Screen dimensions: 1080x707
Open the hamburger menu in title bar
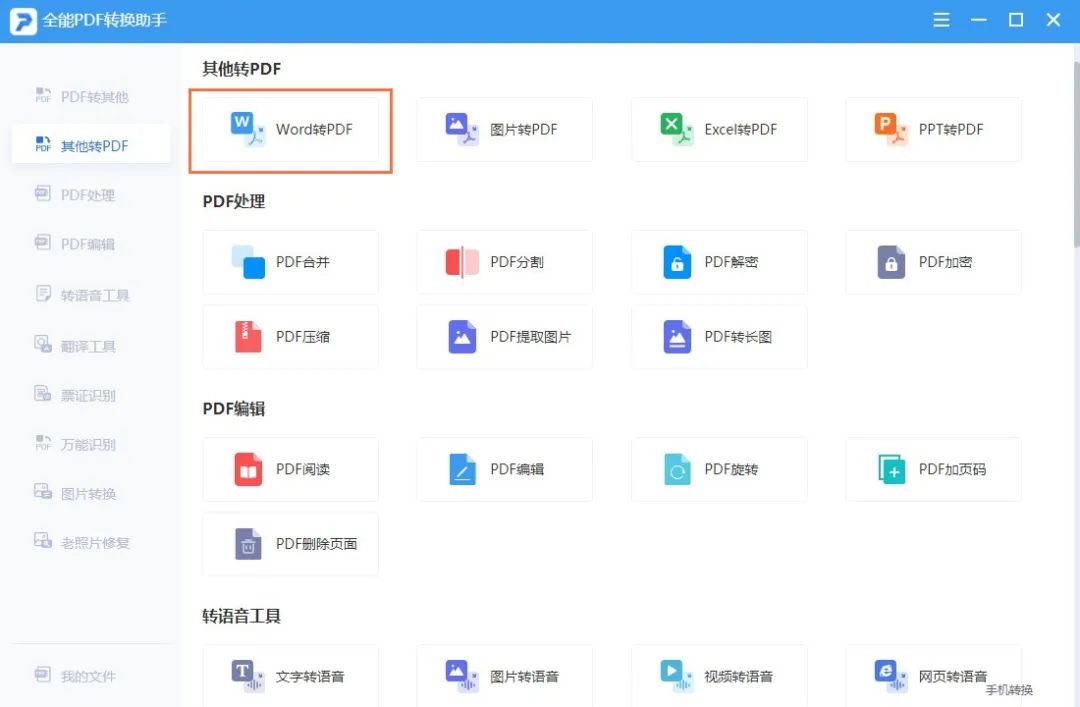click(x=941, y=20)
